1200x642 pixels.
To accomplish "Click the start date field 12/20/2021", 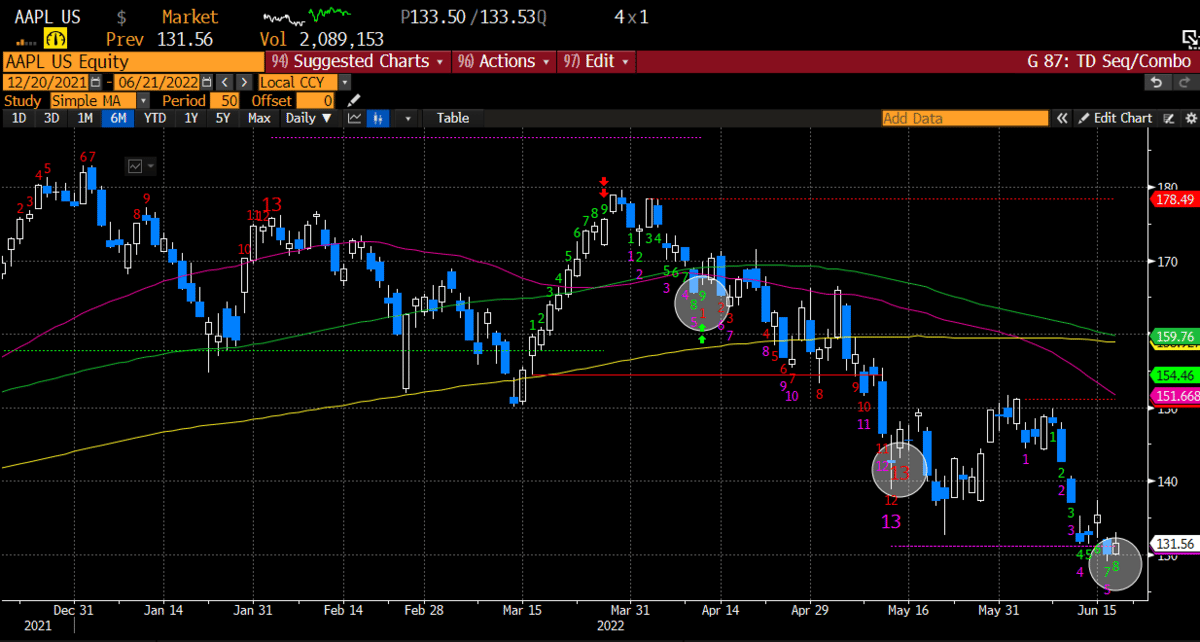I will tap(46, 82).
